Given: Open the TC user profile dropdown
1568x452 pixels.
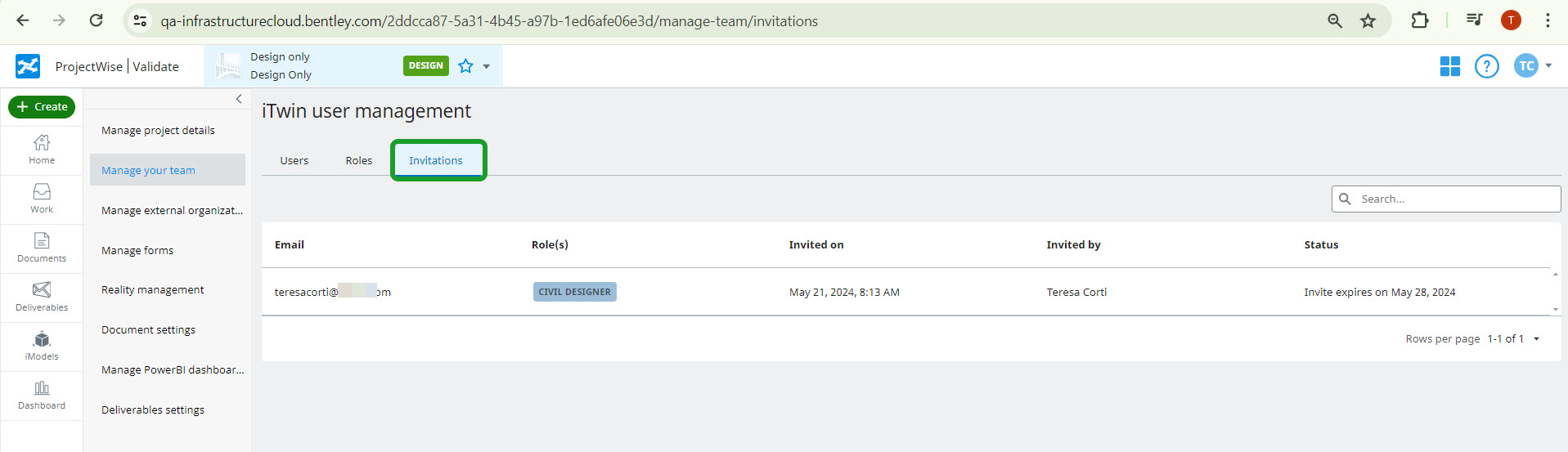Looking at the screenshot, I should (x=1533, y=66).
